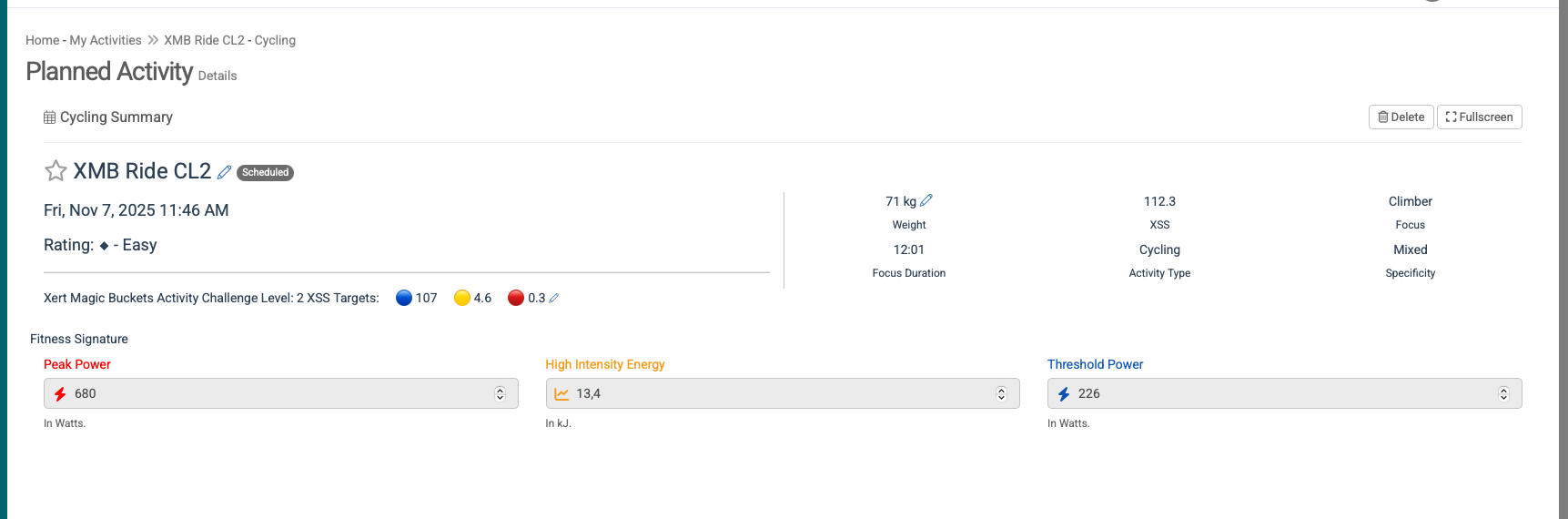
Task: Click the Cycling Summary table icon
Action: pos(49,117)
